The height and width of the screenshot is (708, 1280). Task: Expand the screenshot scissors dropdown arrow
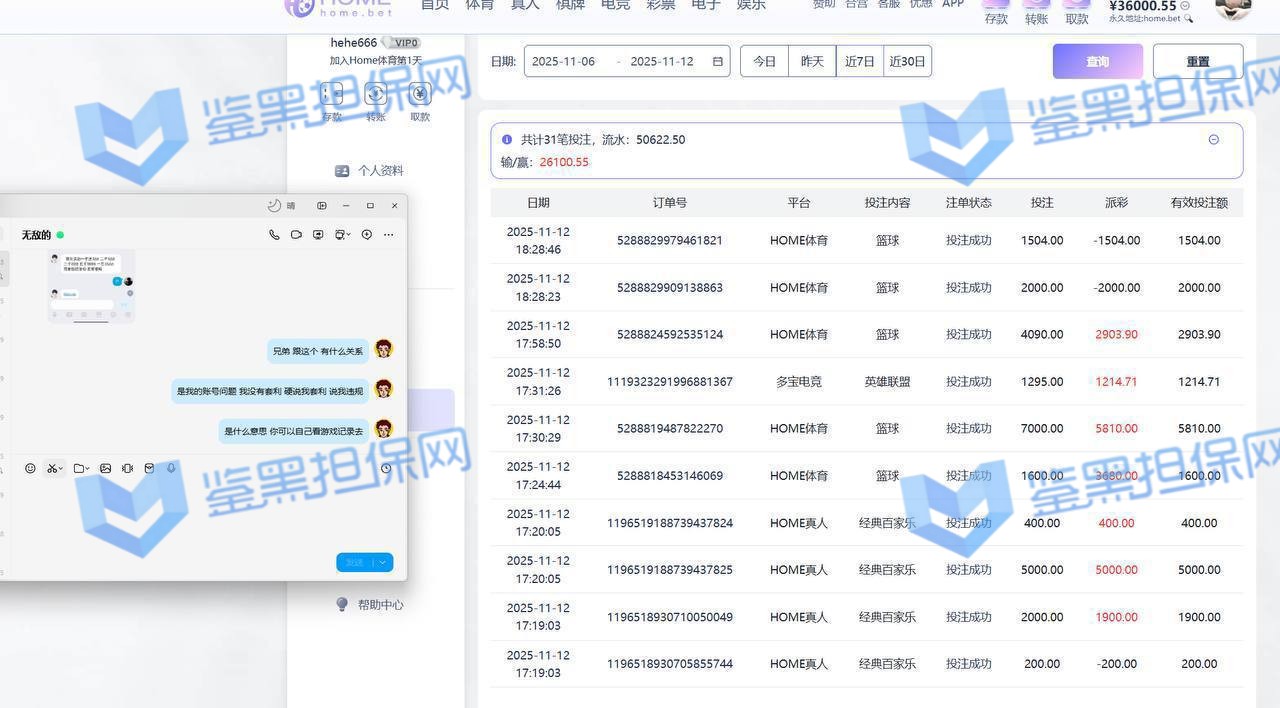[x=61, y=469]
